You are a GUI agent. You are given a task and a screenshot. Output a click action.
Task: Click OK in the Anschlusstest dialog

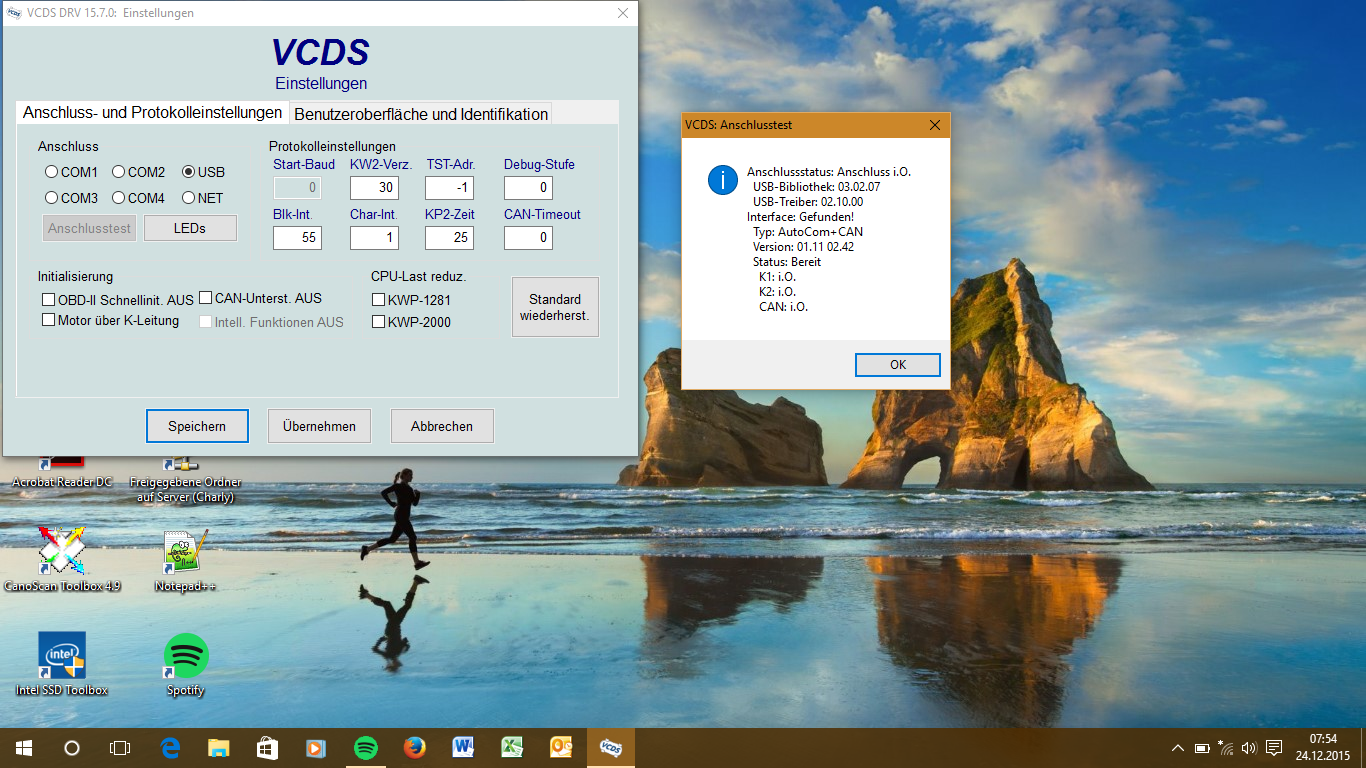click(897, 365)
